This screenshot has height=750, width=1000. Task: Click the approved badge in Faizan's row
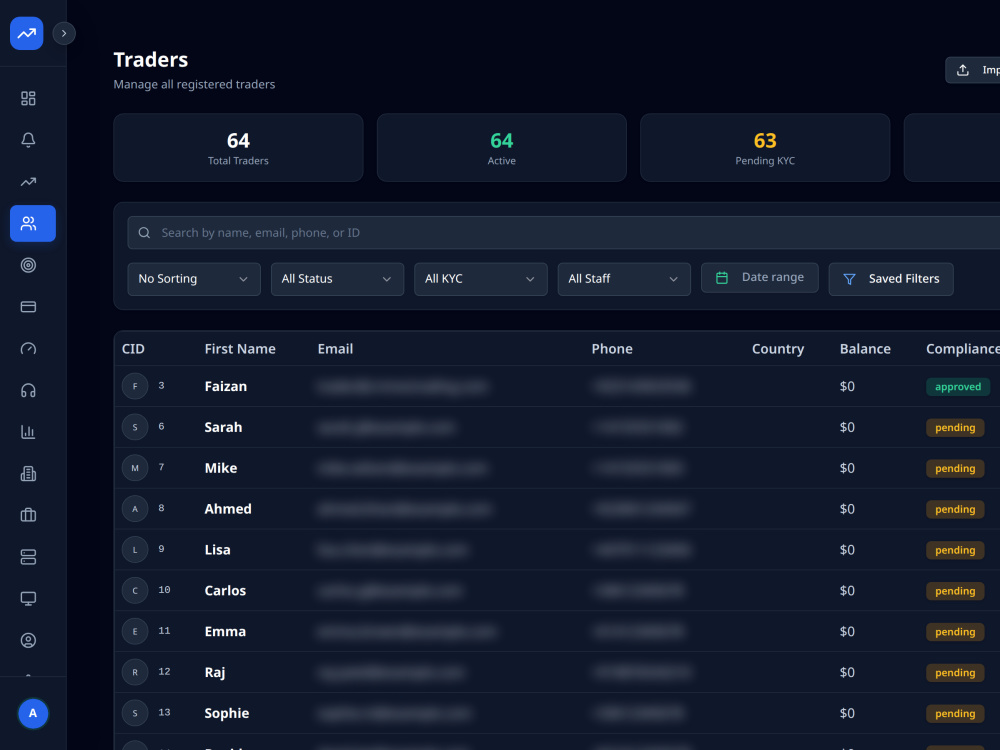pyautogui.click(x=958, y=386)
